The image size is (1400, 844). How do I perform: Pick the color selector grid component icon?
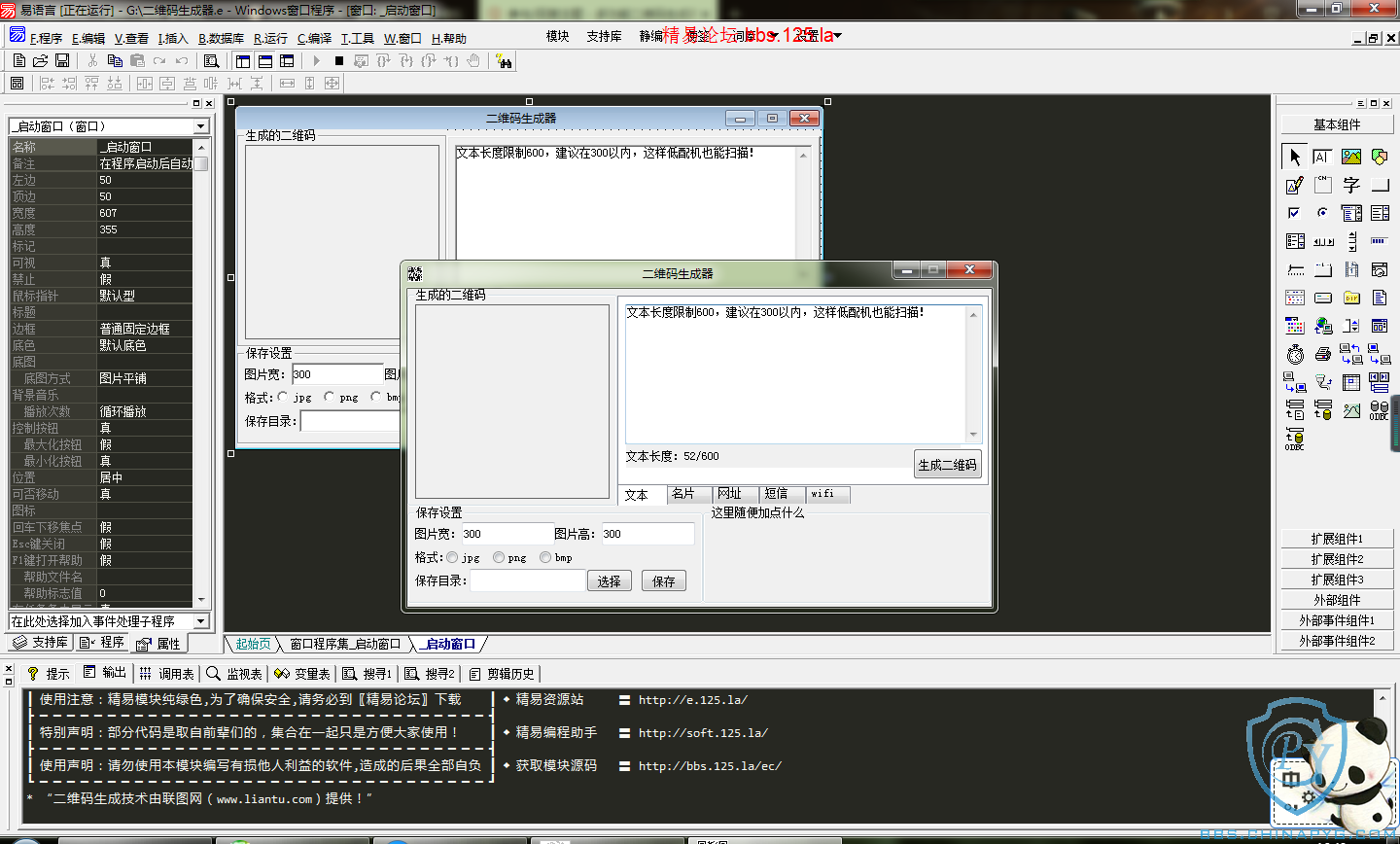1295,326
